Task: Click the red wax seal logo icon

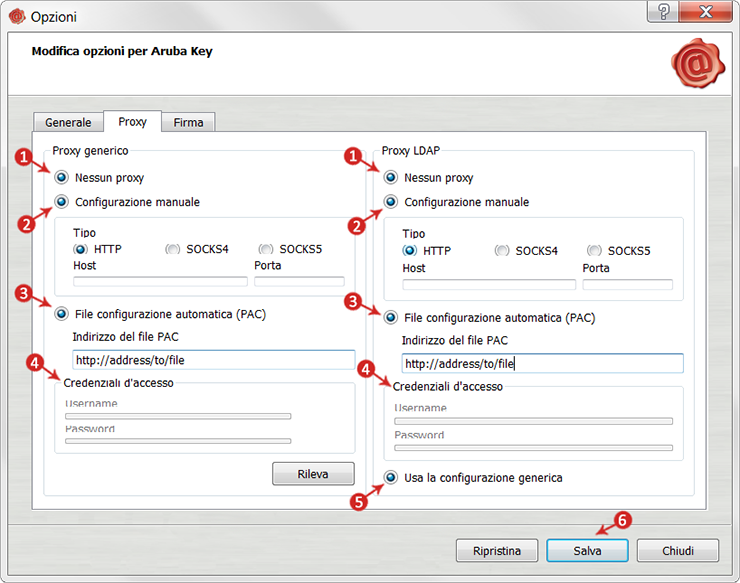Action: (698, 63)
